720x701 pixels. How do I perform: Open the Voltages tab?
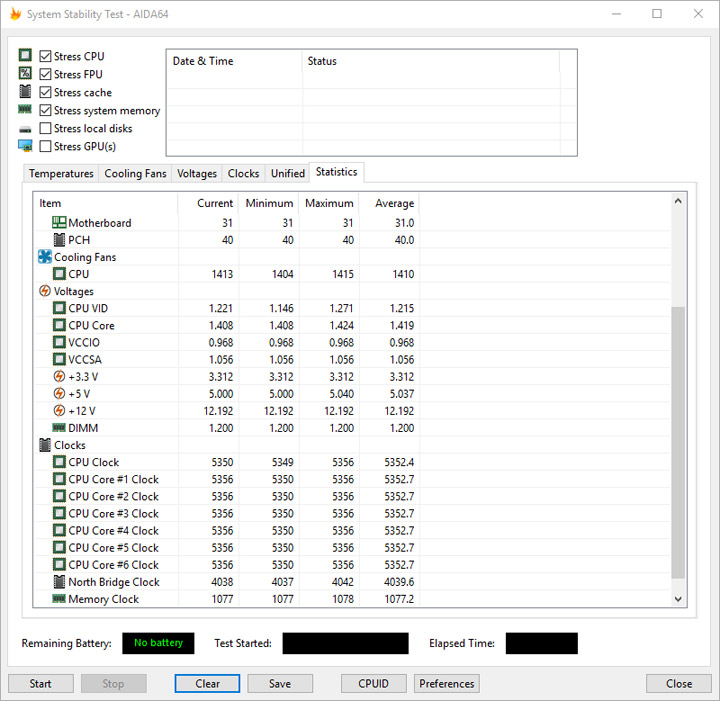197,174
